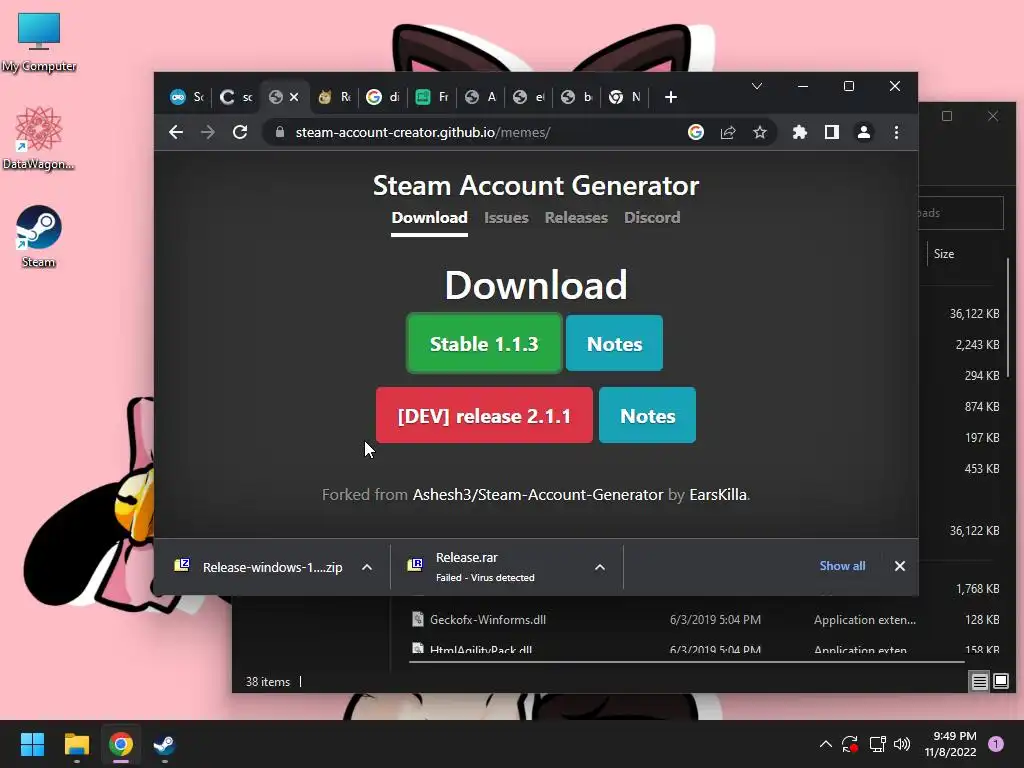This screenshot has height=768, width=1024.
Task: Switch Explorer to large icons view
Action: (1000, 682)
